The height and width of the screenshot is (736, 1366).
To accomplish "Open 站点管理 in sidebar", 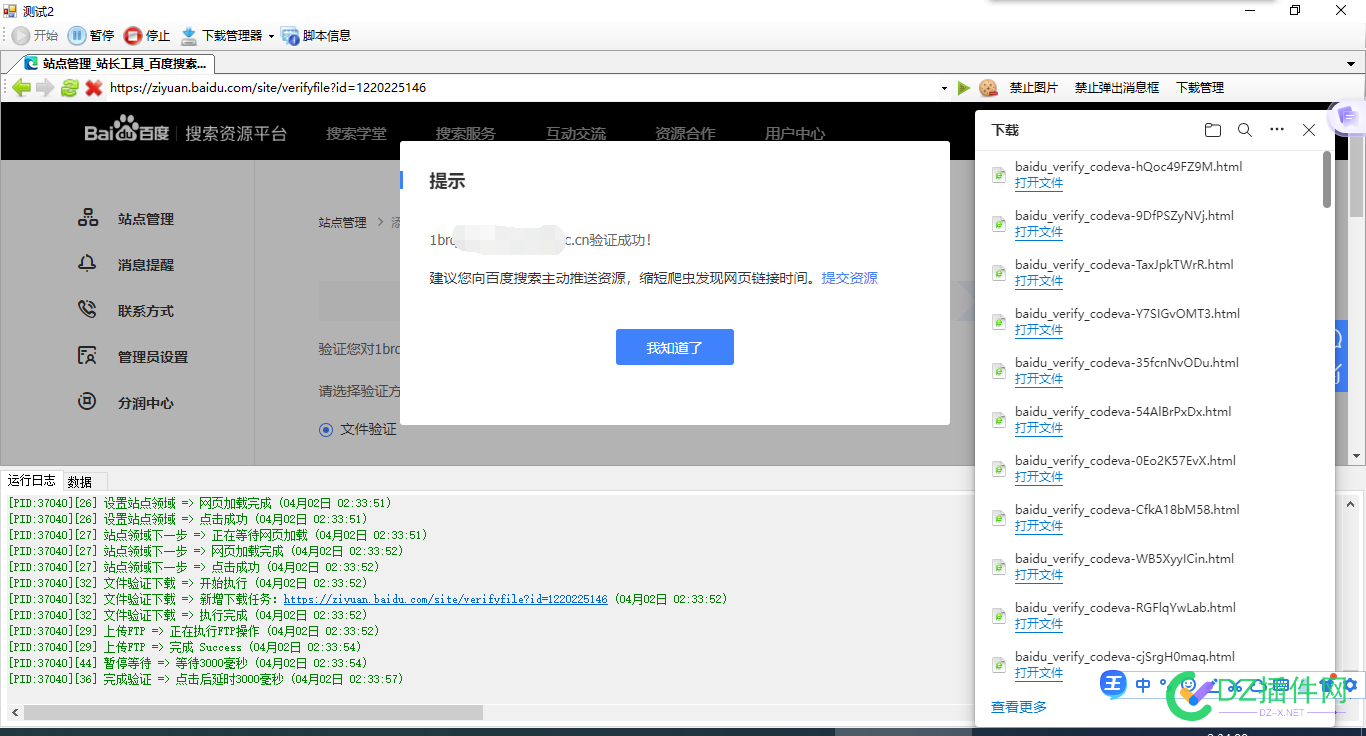I will point(146,219).
